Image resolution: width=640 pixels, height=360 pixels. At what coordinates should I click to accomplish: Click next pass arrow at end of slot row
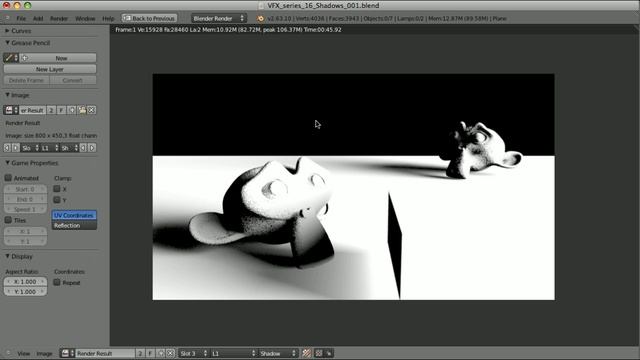[92, 148]
